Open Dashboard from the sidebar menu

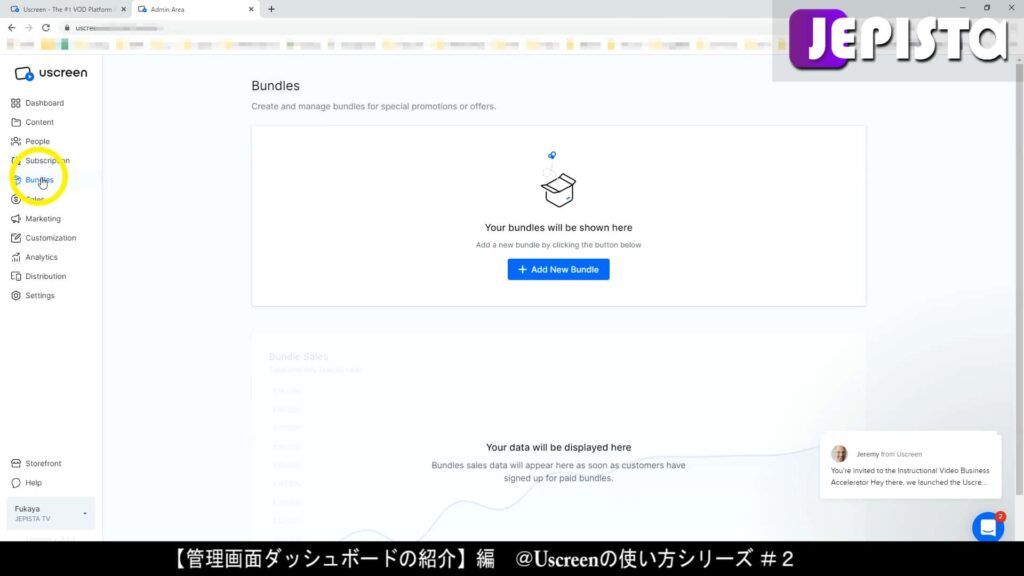coord(44,103)
